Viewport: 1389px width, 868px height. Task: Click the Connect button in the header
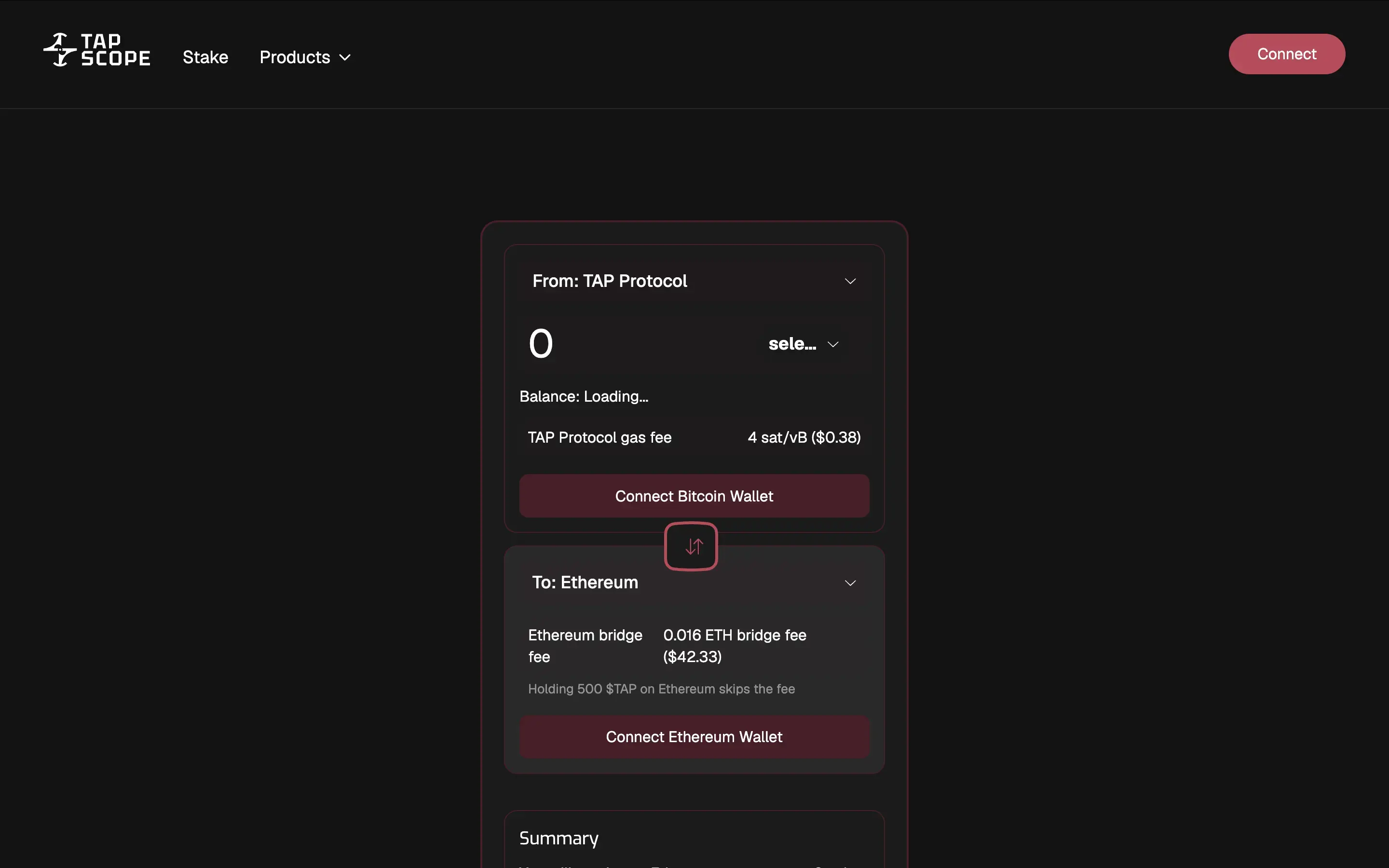point(1286,54)
